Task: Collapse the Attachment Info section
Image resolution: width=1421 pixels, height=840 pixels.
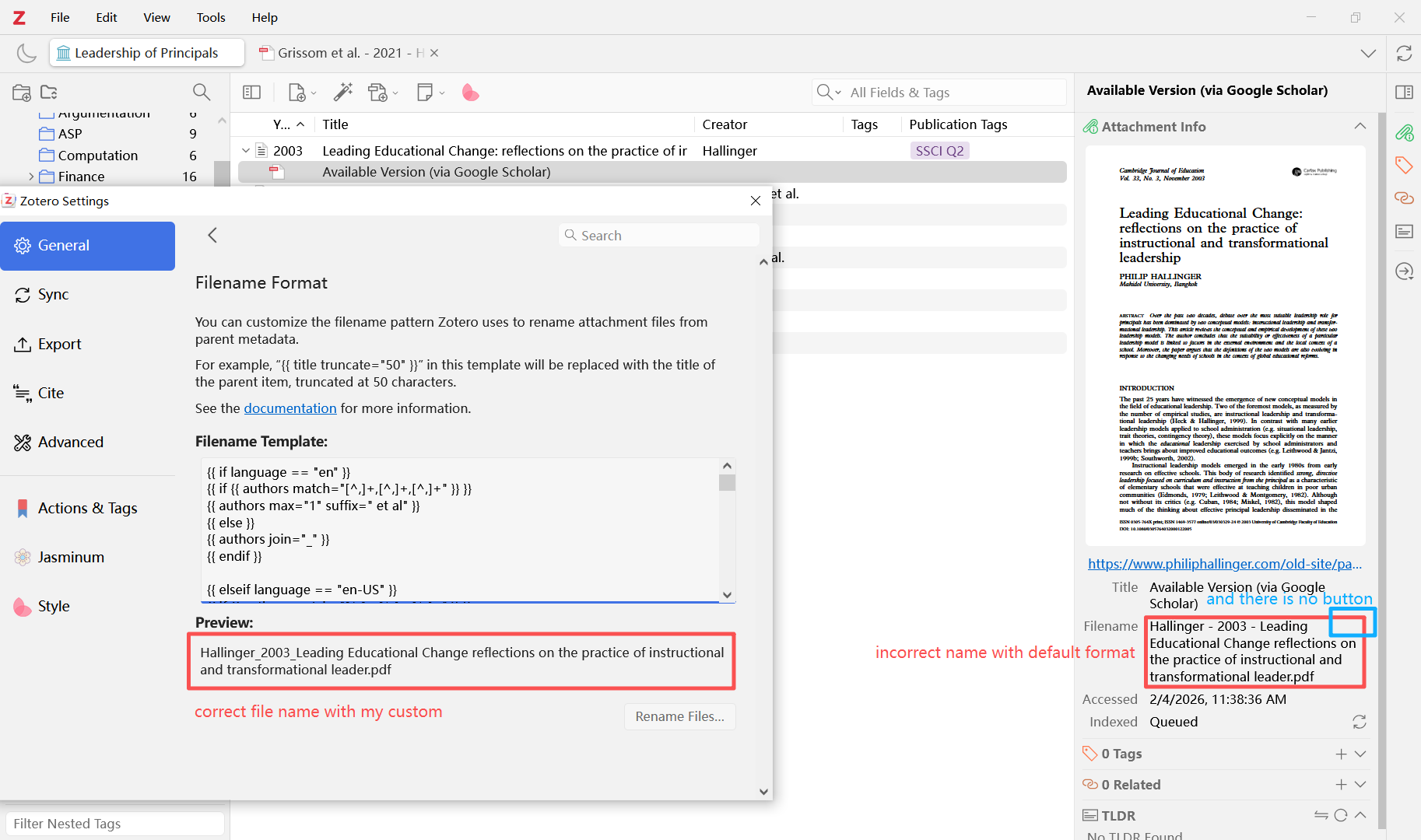Action: tap(1360, 126)
